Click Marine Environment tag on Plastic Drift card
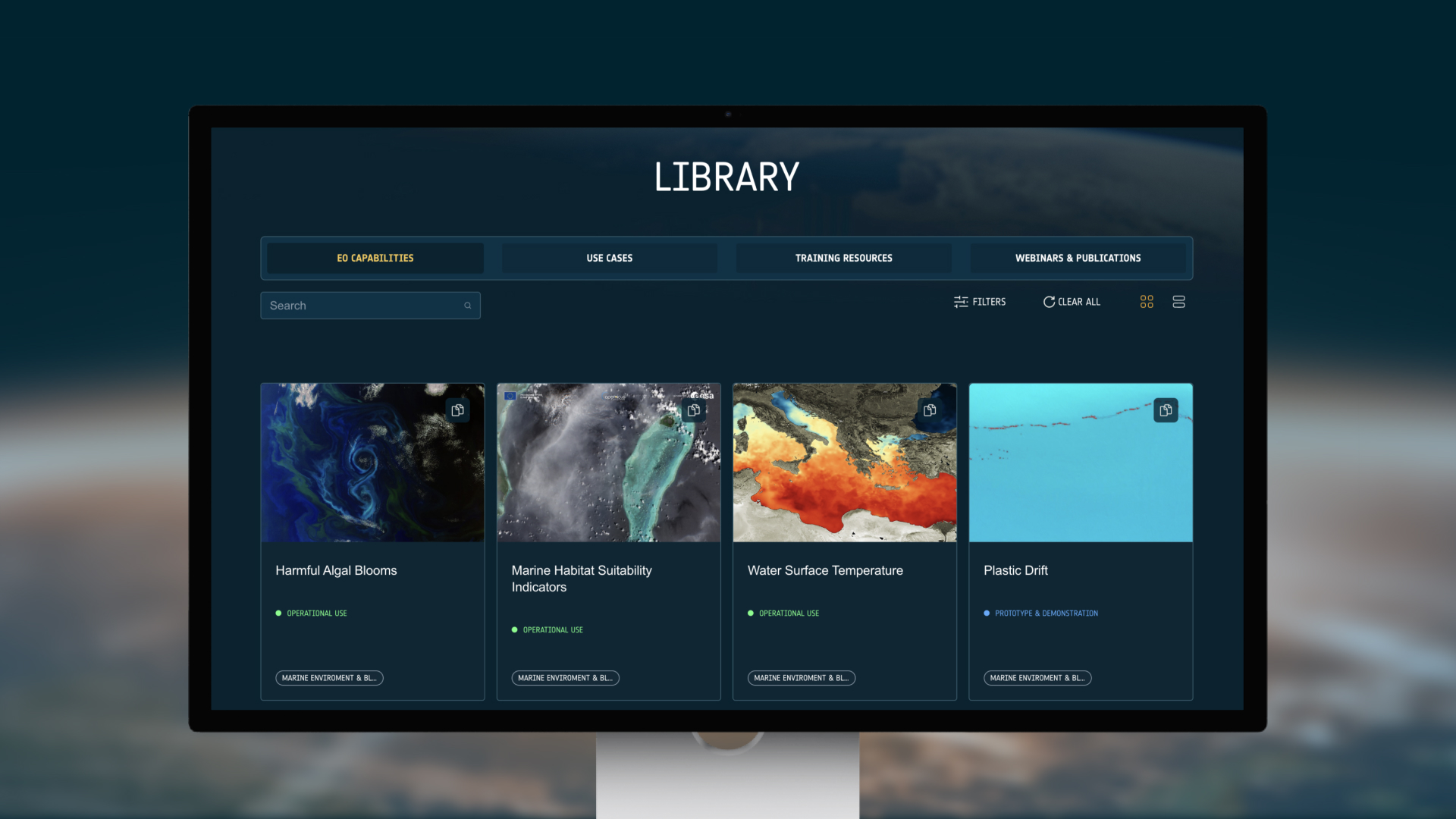Screen dimensions: 1456x819 (1037, 678)
